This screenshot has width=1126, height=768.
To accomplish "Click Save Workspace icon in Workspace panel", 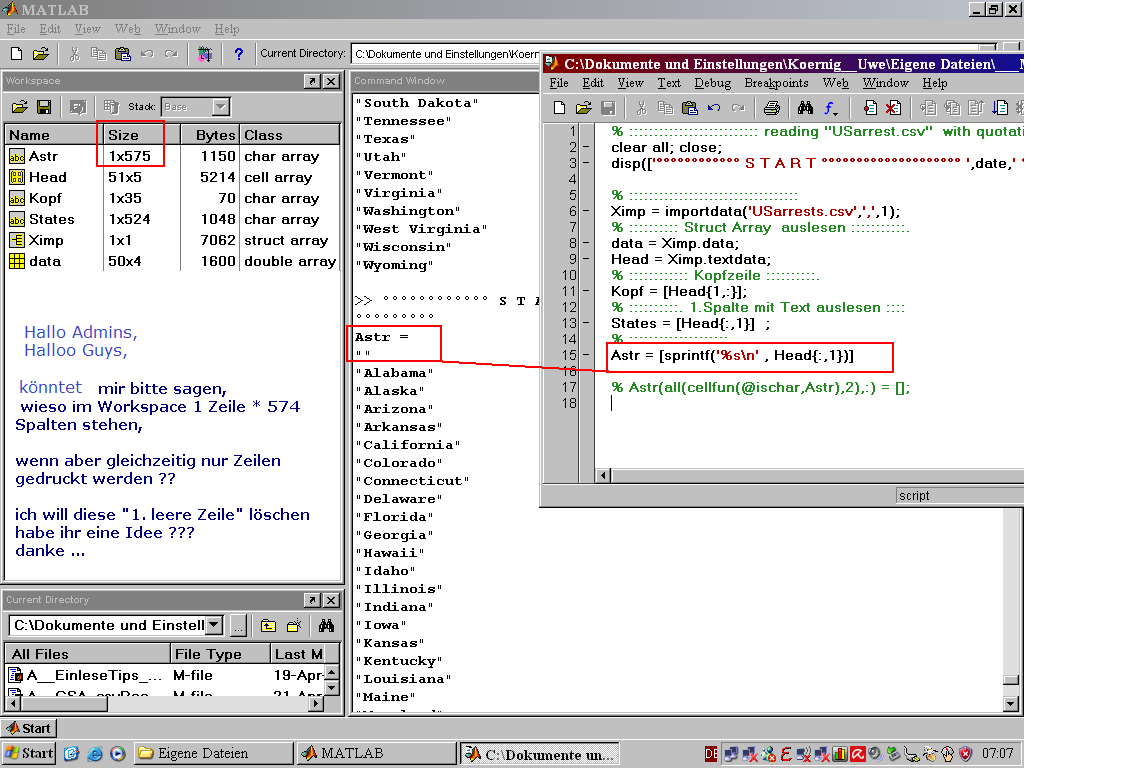I will (44, 107).
